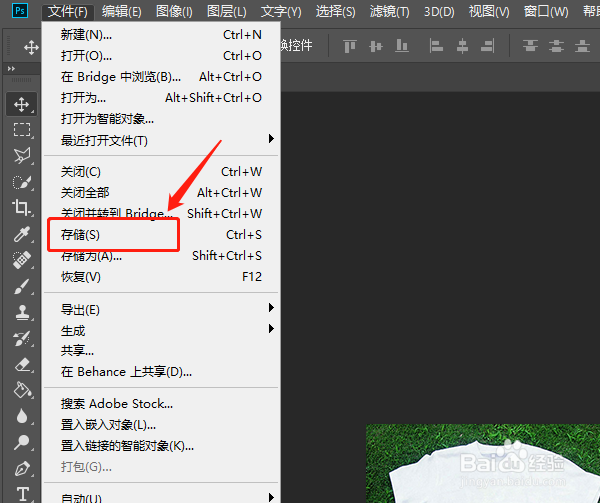Expand 最近打开文件(T) submenu
This screenshot has width=600, height=503.
click(x=161, y=140)
